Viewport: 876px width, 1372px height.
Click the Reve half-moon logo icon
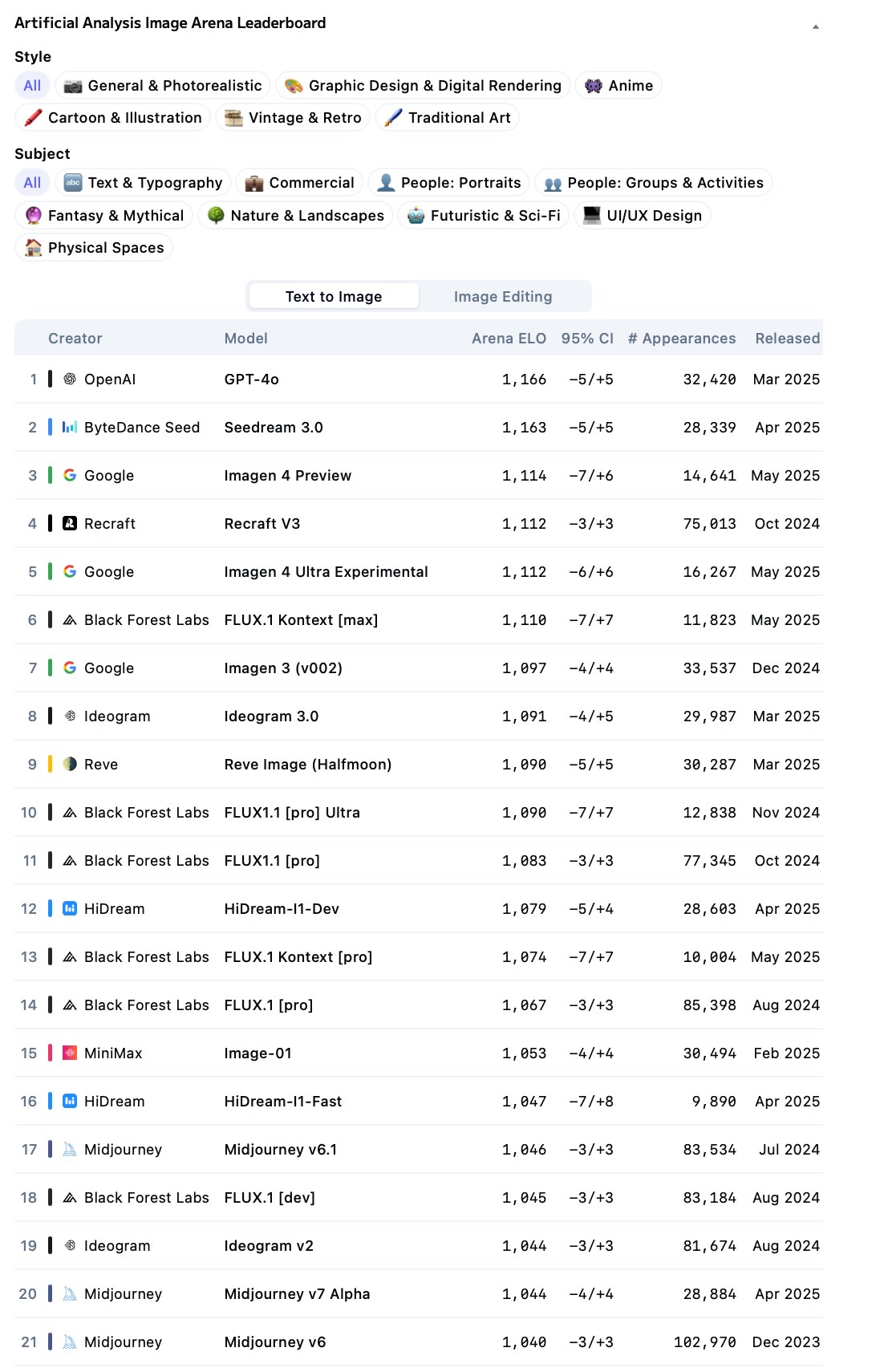click(70, 764)
